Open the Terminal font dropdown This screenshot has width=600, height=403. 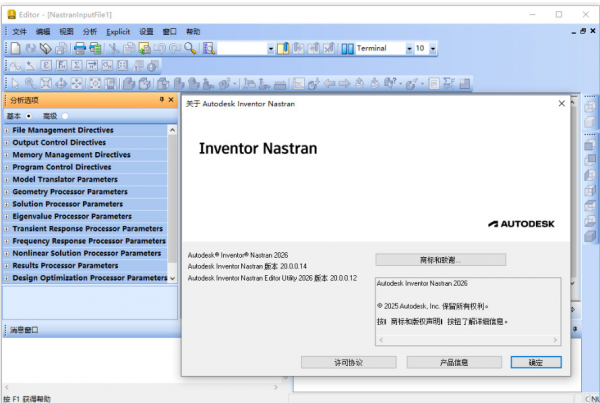point(409,49)
